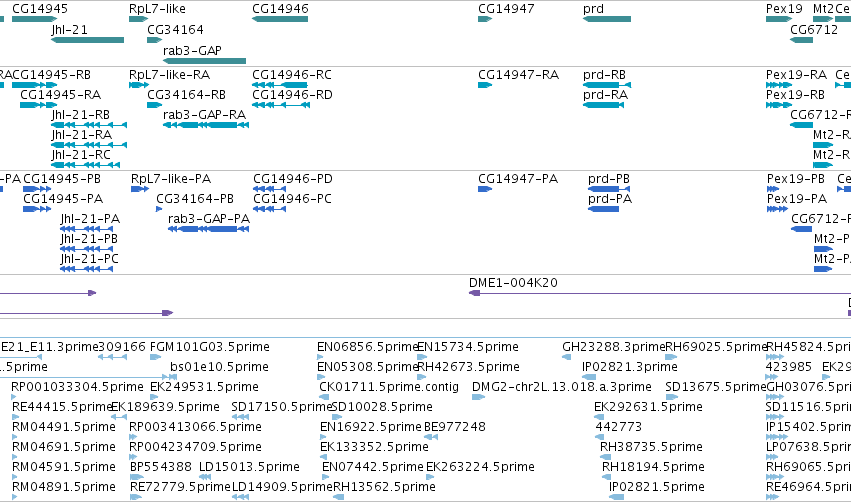
Task: Click the prd gene bar
Action: (x=607, y=19)
